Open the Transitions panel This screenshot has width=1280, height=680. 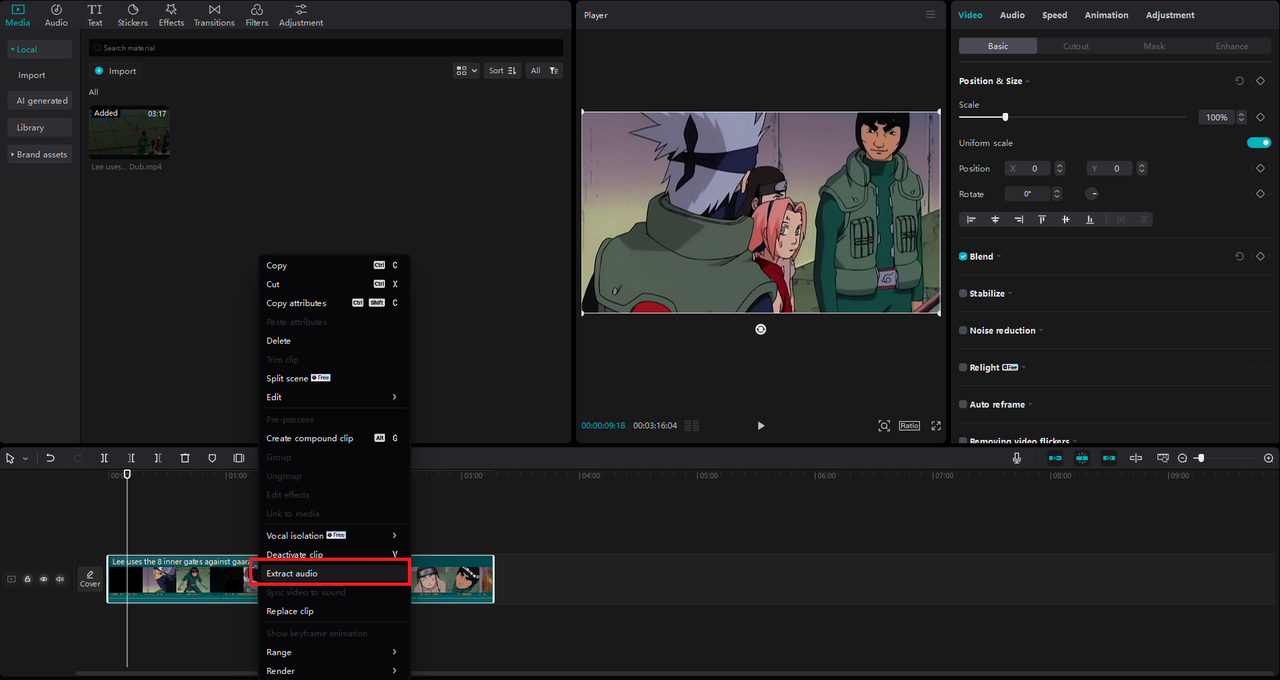tap(214, 15)
